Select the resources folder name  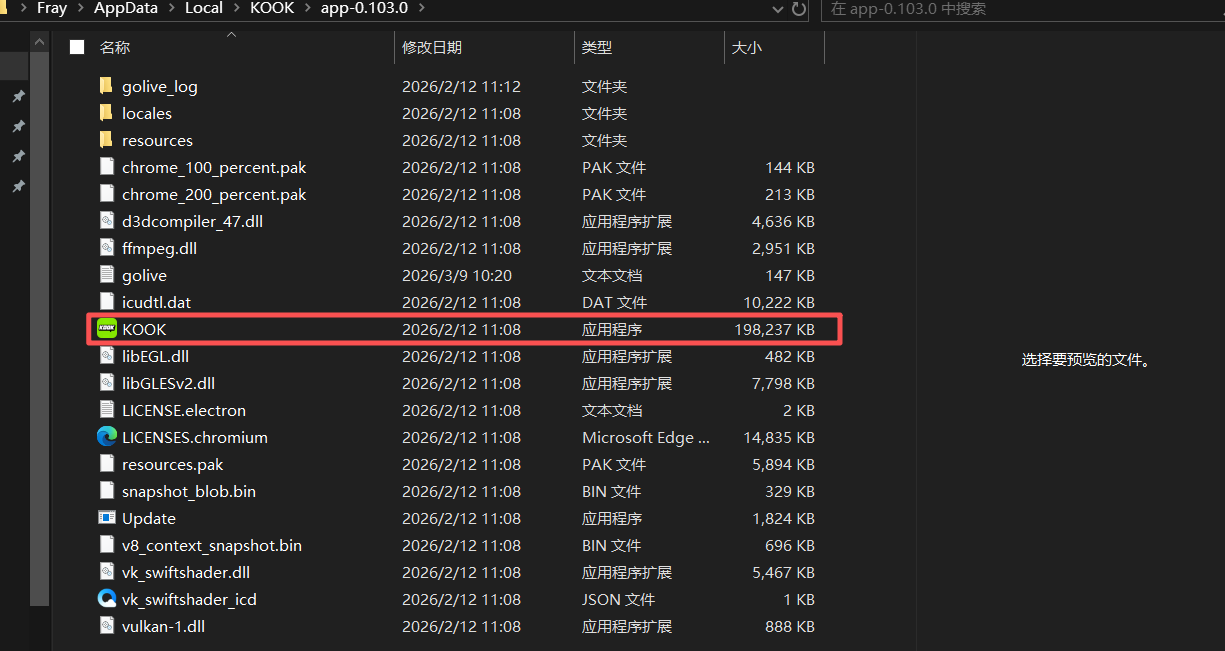[157, 140]
